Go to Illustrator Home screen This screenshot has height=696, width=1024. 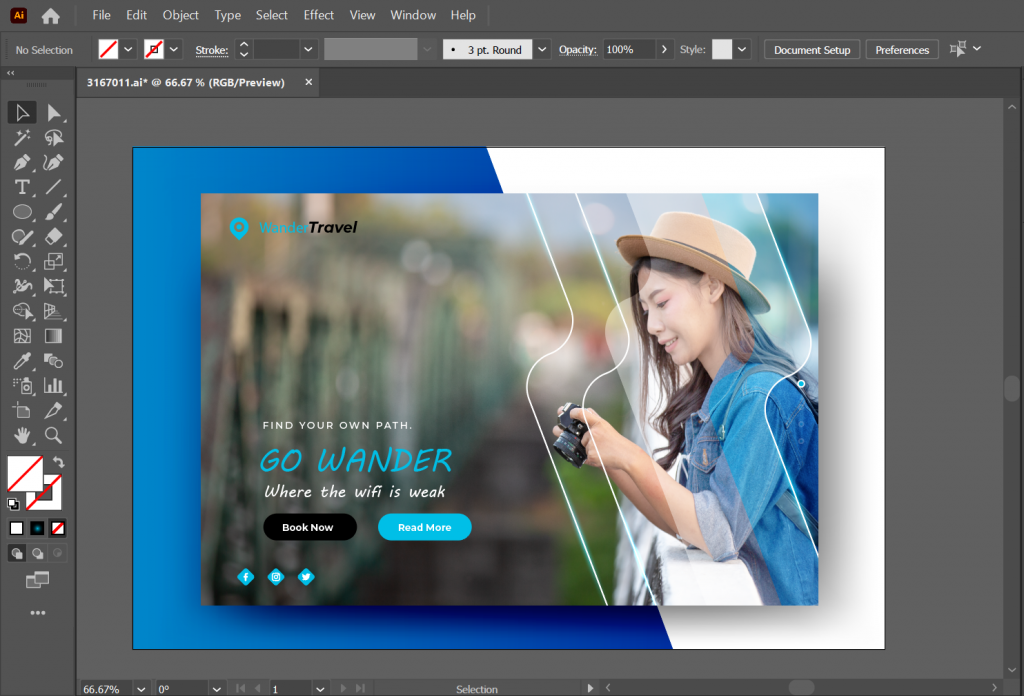pyautogui.click(x=50, y=16)
